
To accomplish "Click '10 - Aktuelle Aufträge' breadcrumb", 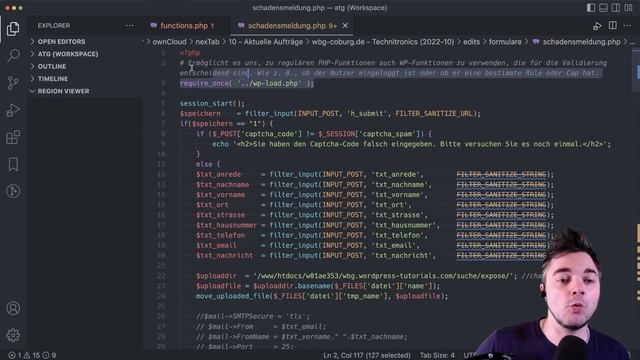I will (x=266, y=42).
